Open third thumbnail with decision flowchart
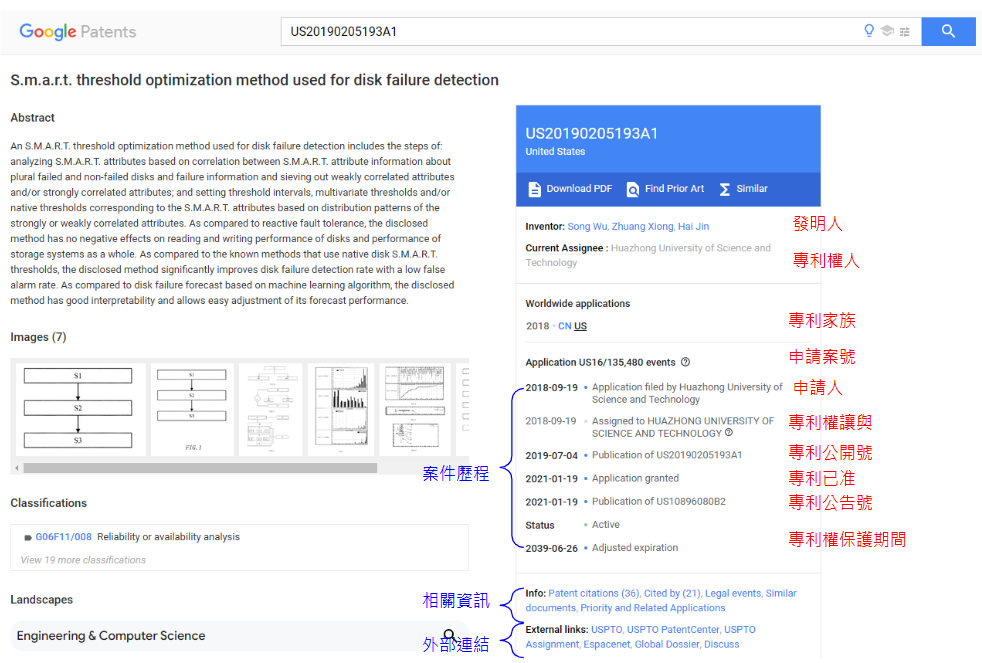The height and width of the screenshot is (663, 982). pyautogui.click(x=271, y=409)
